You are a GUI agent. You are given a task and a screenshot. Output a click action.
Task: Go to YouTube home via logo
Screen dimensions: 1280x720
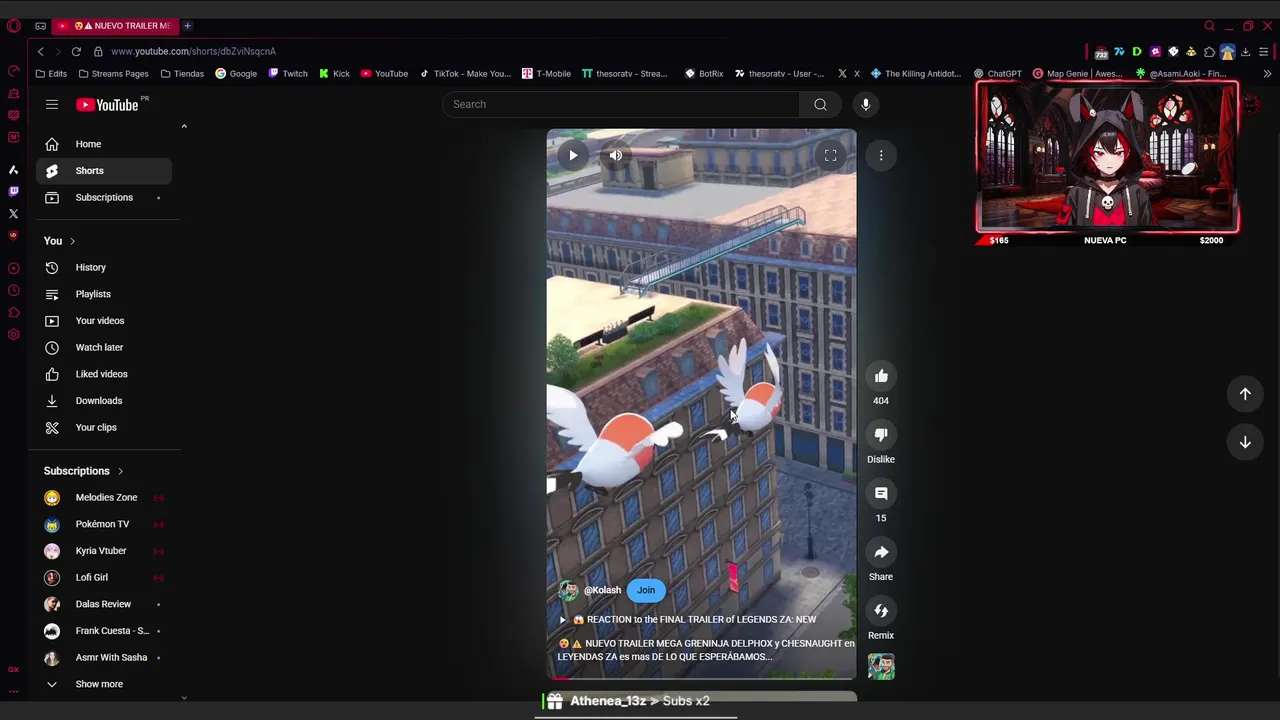coord(108,104)
